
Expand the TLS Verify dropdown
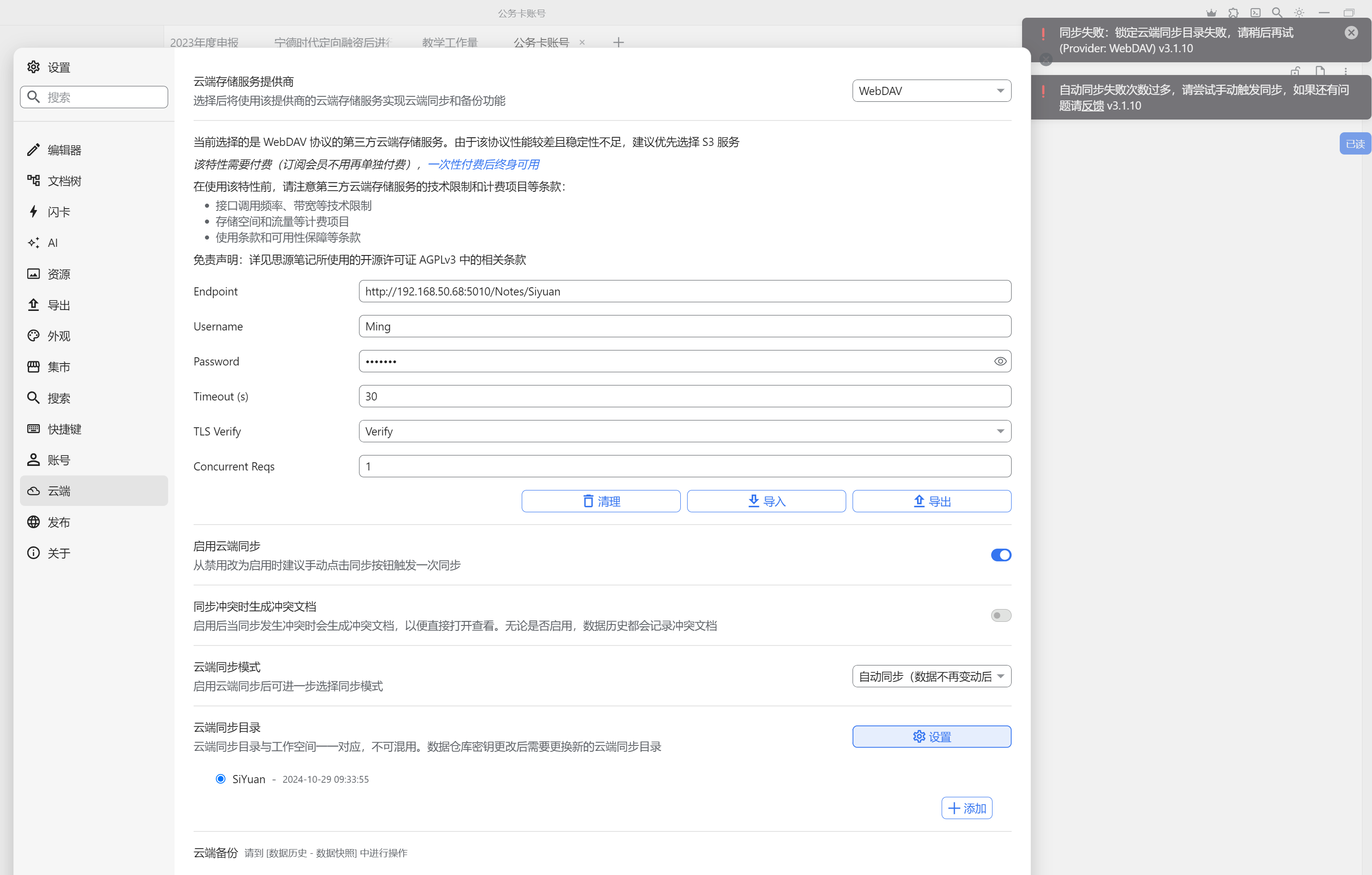pos(684,431)
